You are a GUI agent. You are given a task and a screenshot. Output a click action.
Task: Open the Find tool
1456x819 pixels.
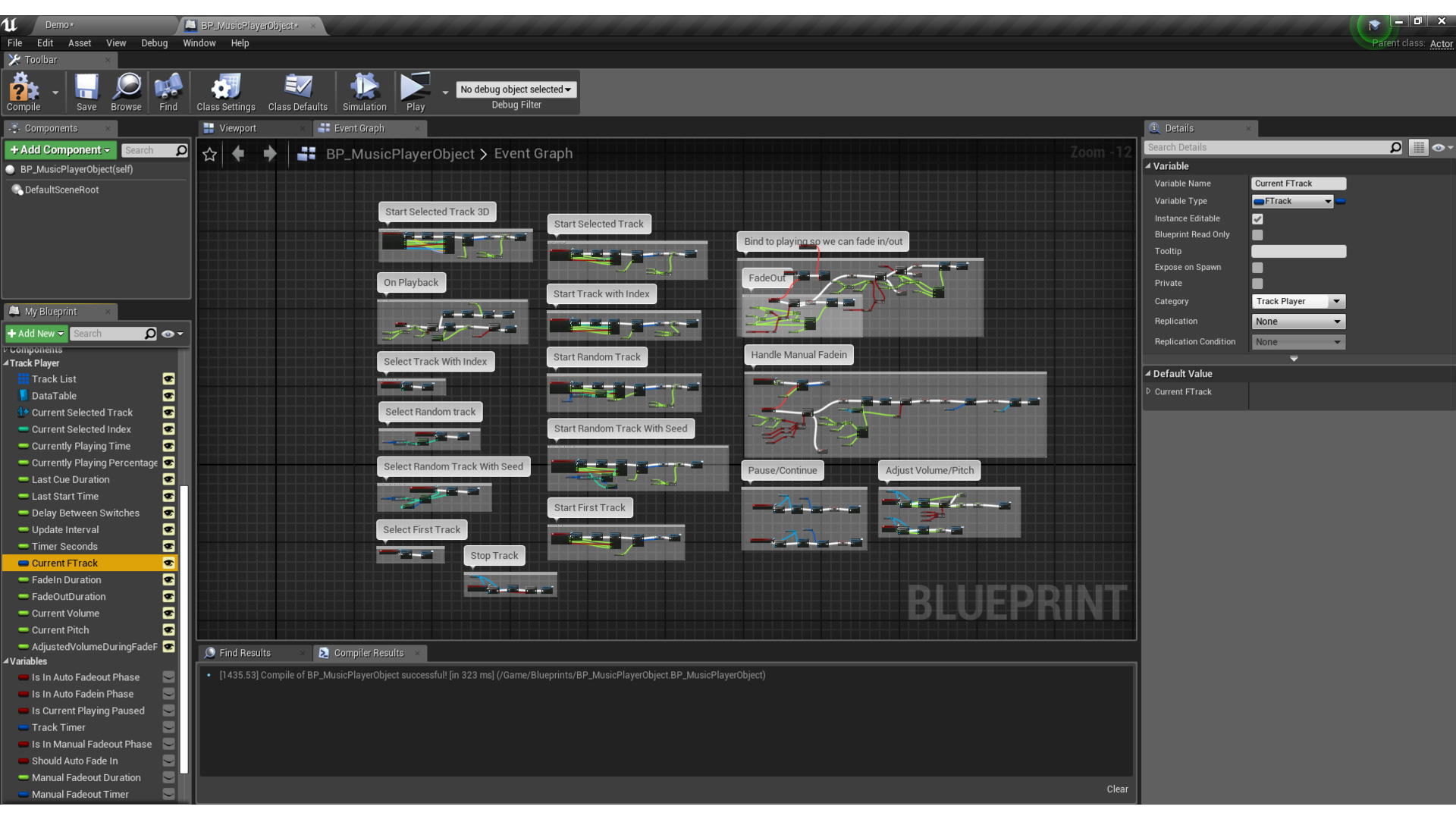pyautogui.click(x=168, y=91)
